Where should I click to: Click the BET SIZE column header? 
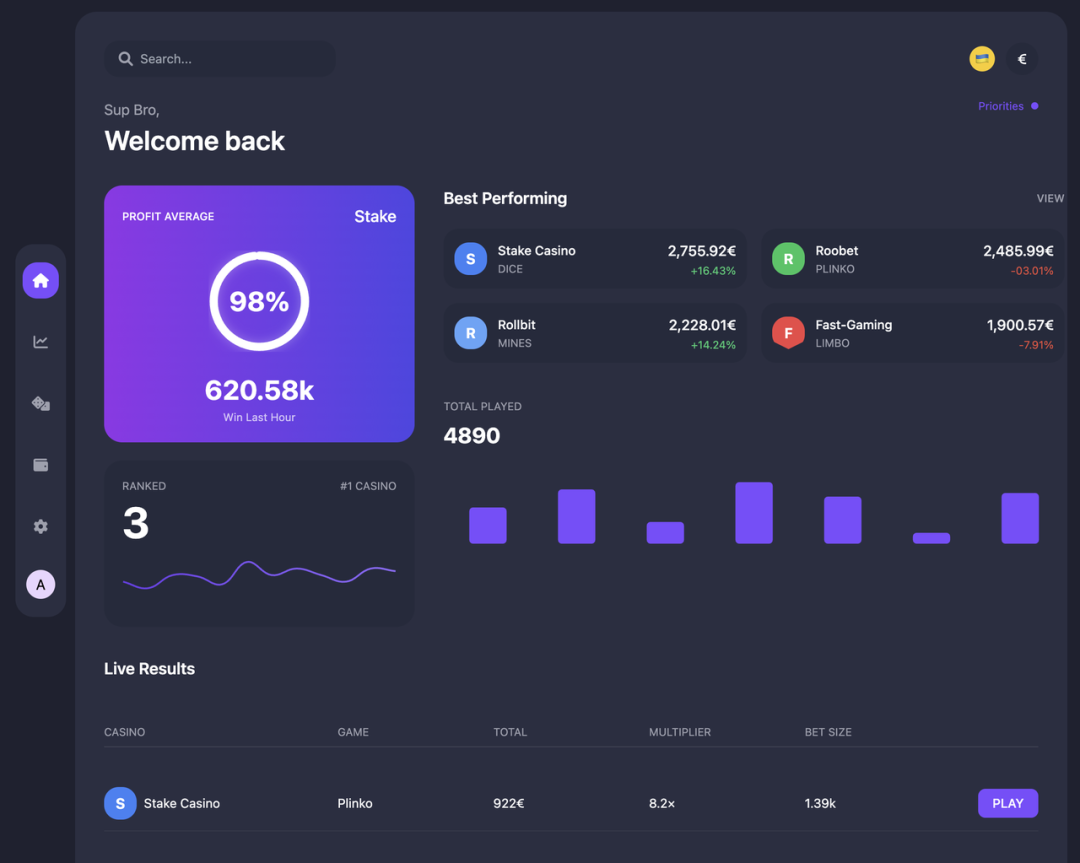(x=828, y=732)
